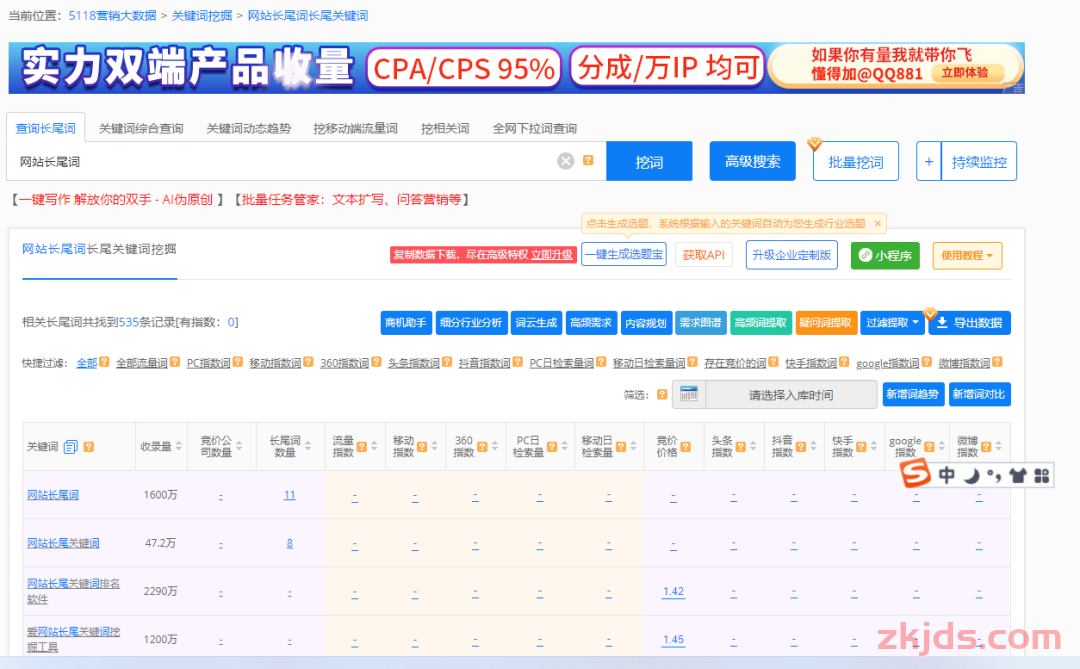Screen dimensions: 1080x669
Task: Sort table by 竞价公司数量 column
Action: (x=239, y=446)
